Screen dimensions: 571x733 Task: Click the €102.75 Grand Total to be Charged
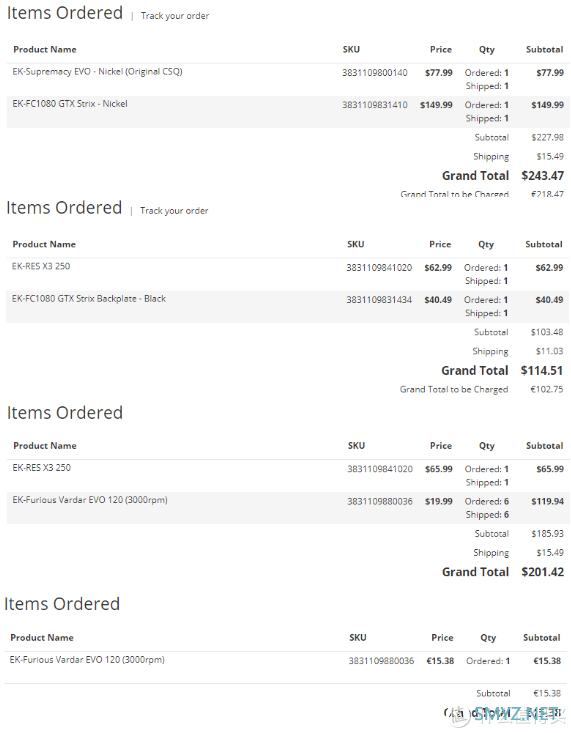coord(547,389)
